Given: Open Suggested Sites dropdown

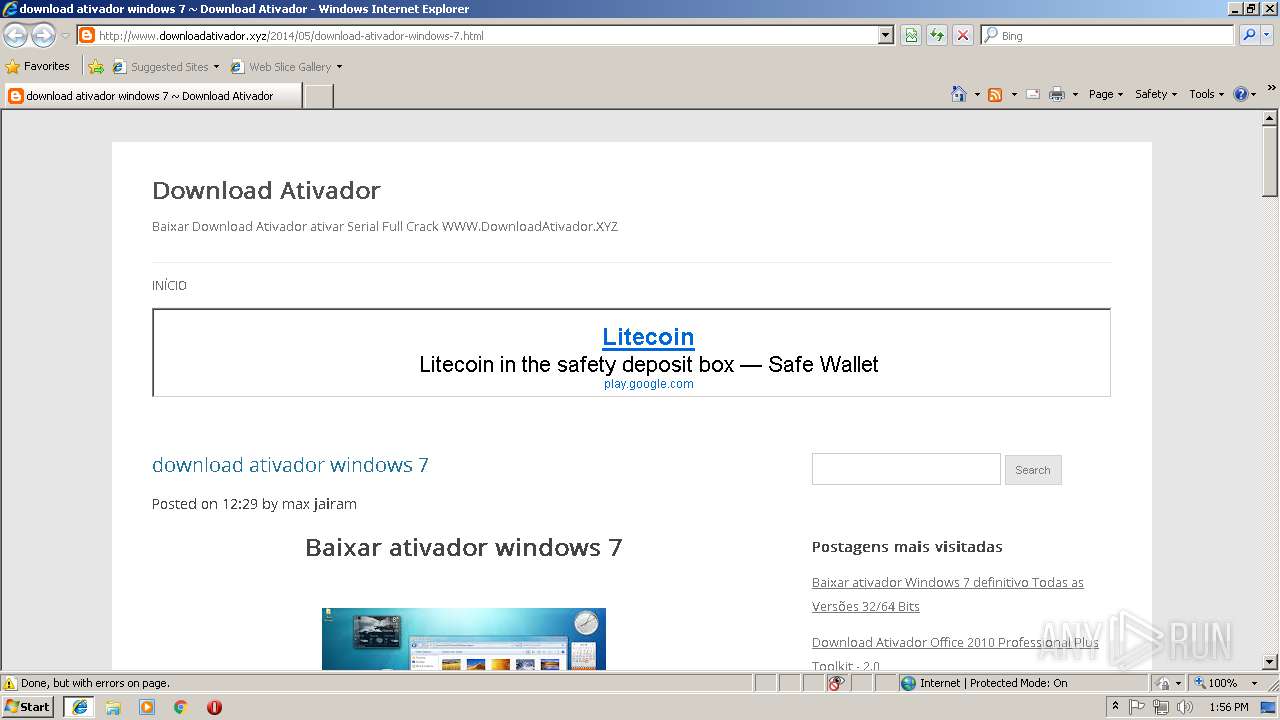Looking at the screenshot, I should 165,67.
